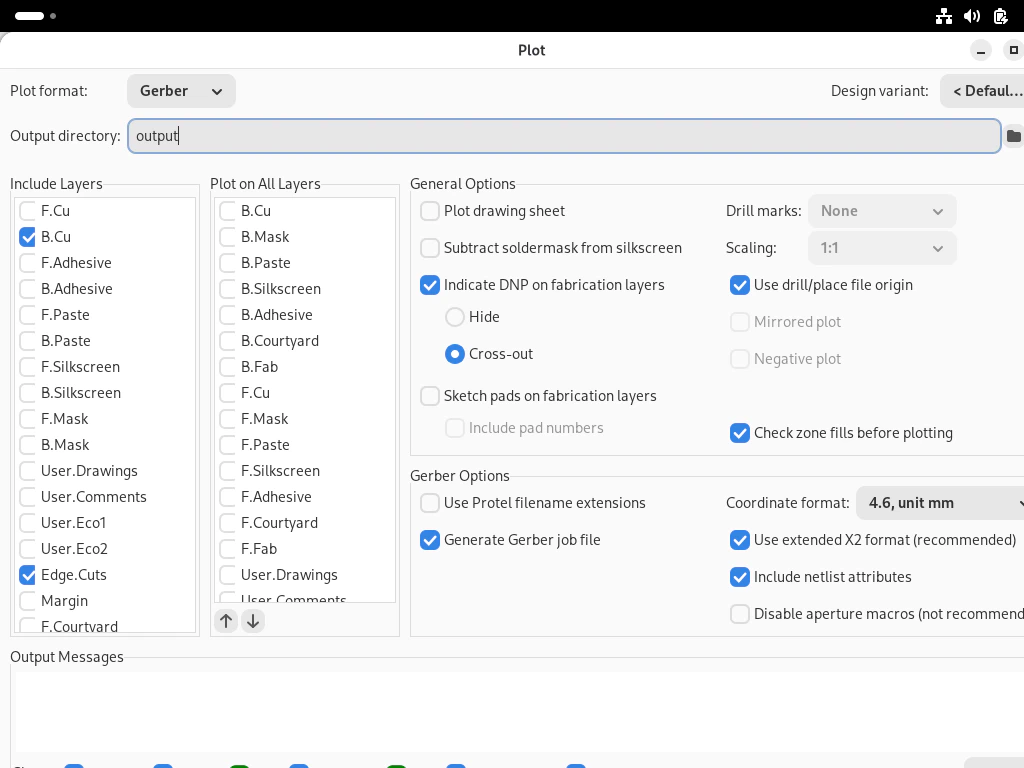Move selected layer down arrow
The image size is (1024, 768).
(x=253, y=621)
